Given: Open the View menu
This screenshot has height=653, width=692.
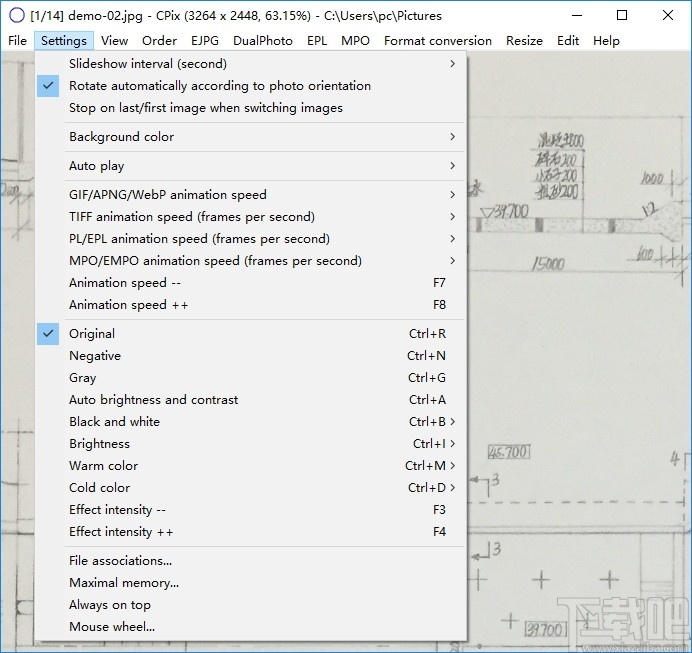Looking at the screenshot, I should [x=114, y=41].
